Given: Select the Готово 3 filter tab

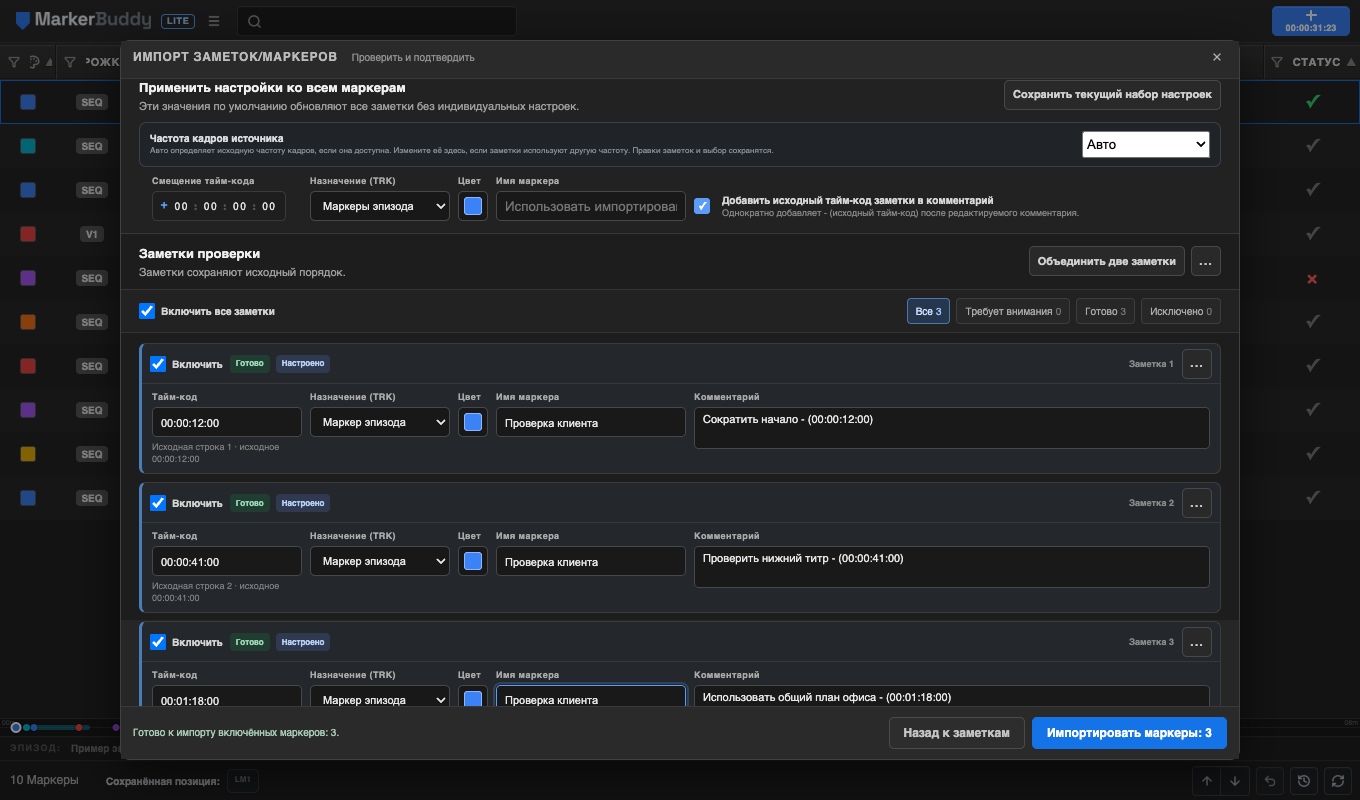Looking at the screenshot, I should (x=1105, y=312).
